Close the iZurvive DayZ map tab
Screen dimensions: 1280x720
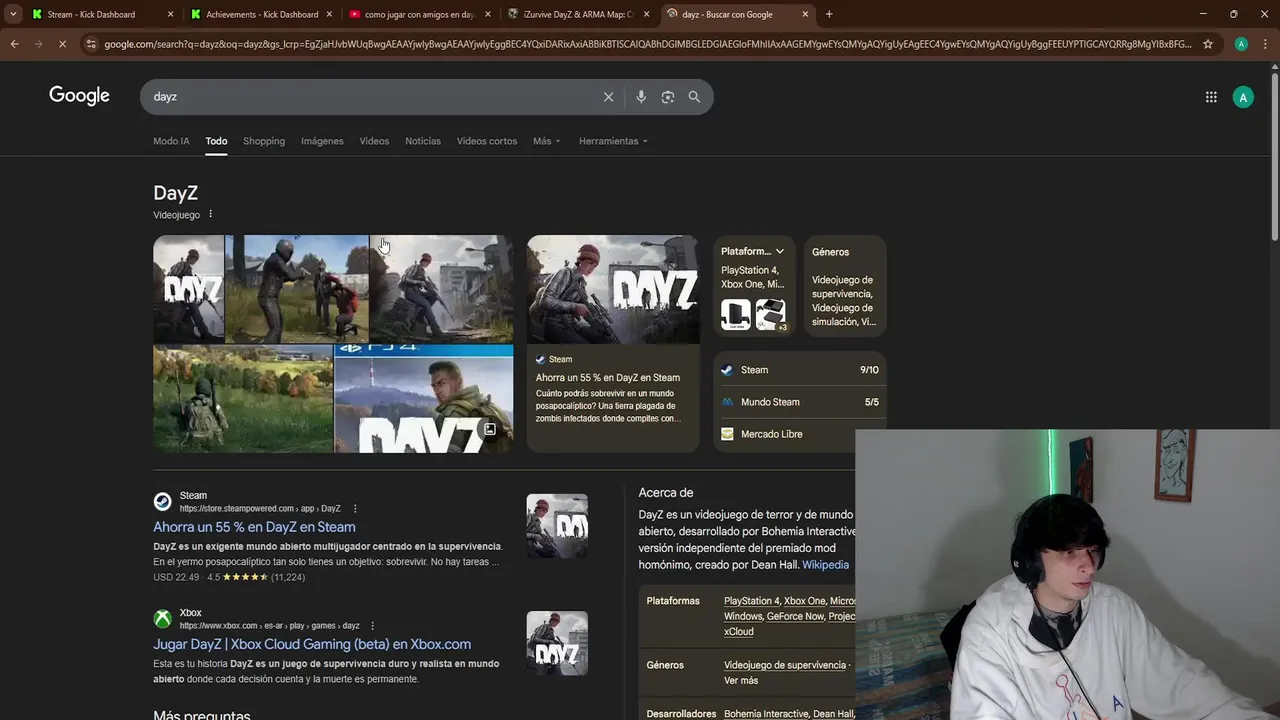tap(646, 14)
